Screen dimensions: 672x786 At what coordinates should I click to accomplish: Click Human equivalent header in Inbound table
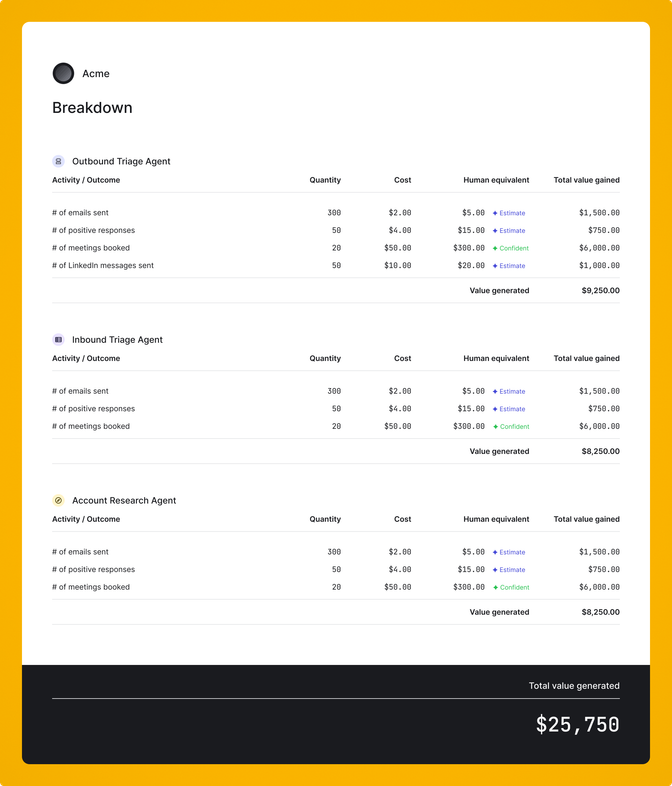pyautogui.click(x=496, y=358)
